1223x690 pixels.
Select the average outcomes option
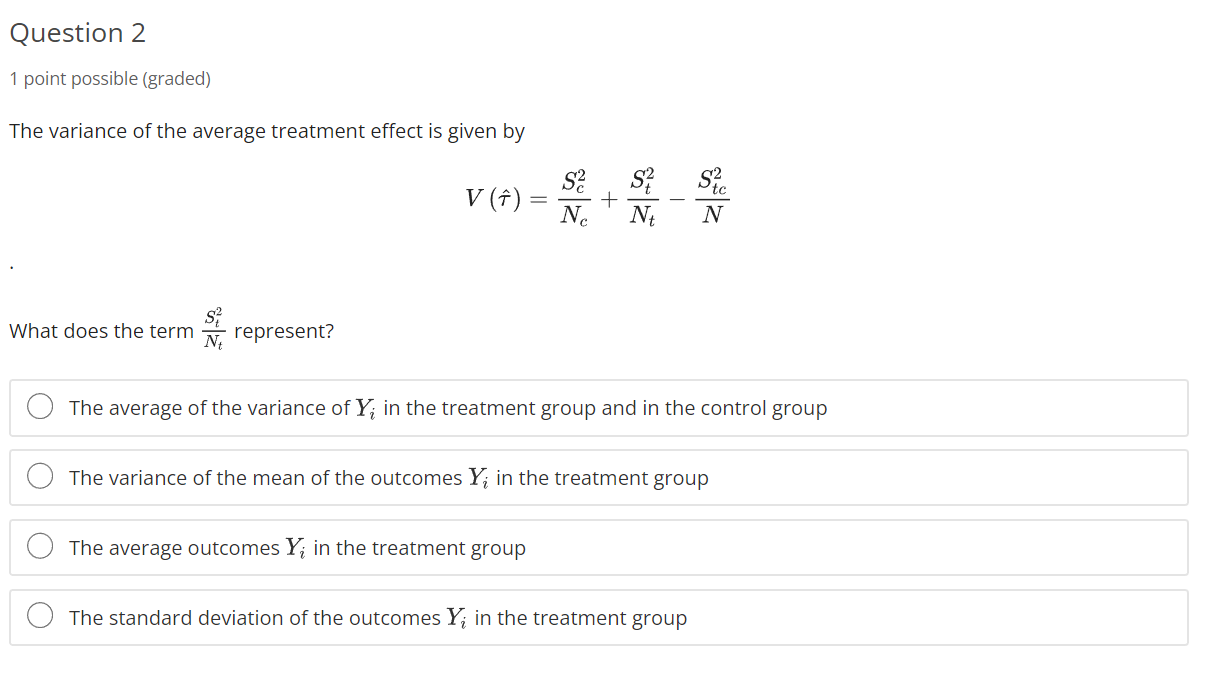coord(39,546)
